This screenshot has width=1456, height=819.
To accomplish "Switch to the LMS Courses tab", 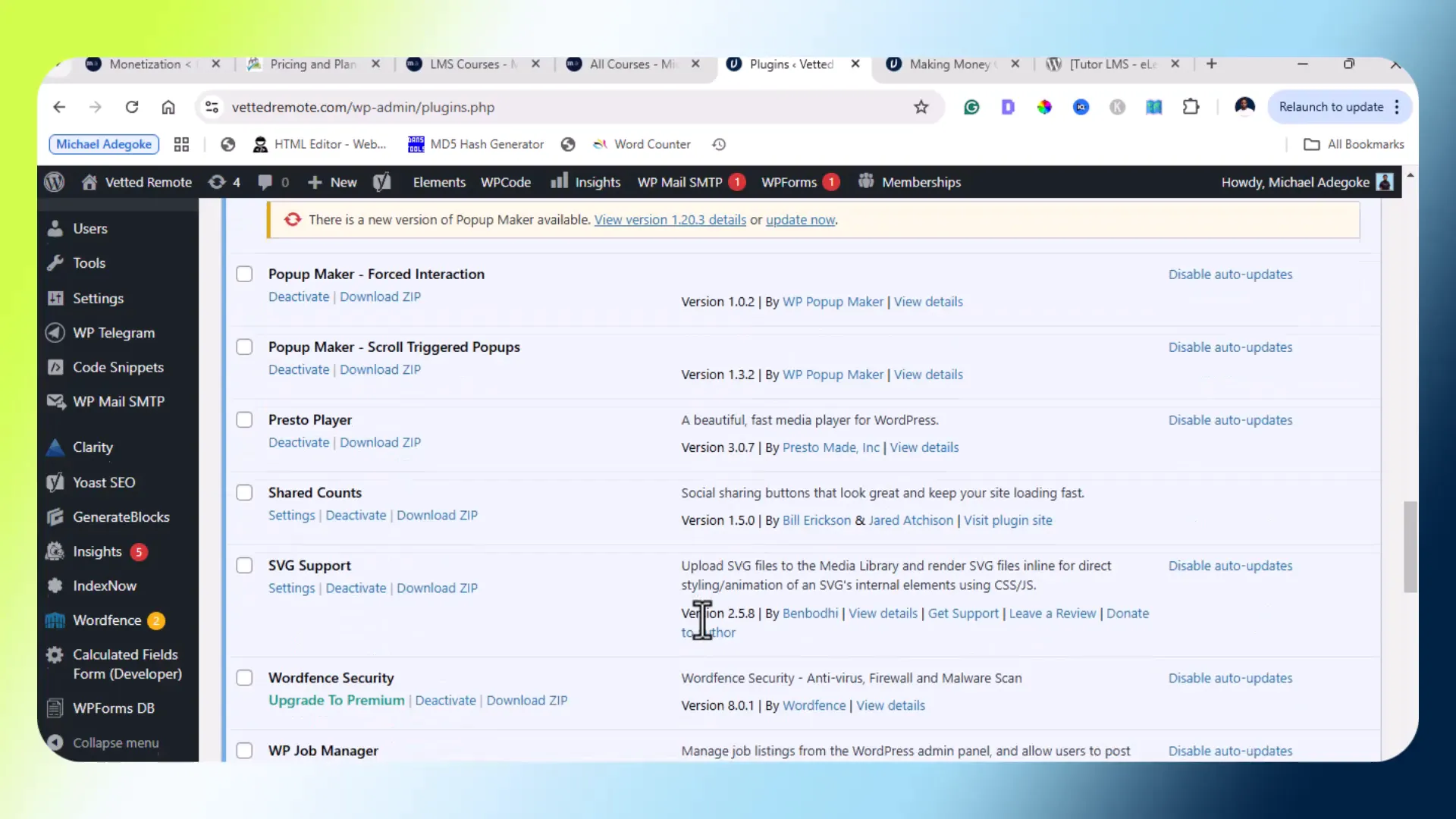I will 473,64.
